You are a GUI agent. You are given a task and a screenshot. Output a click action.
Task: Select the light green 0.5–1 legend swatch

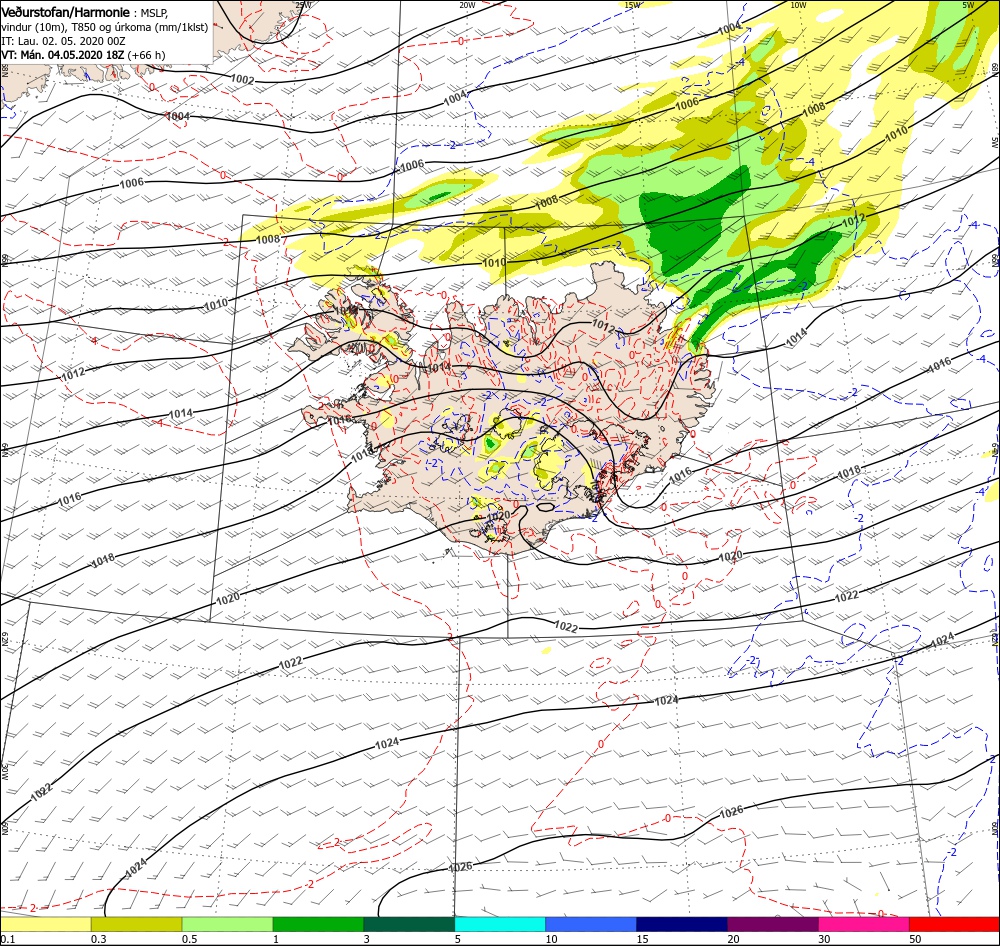coord(227,924)
